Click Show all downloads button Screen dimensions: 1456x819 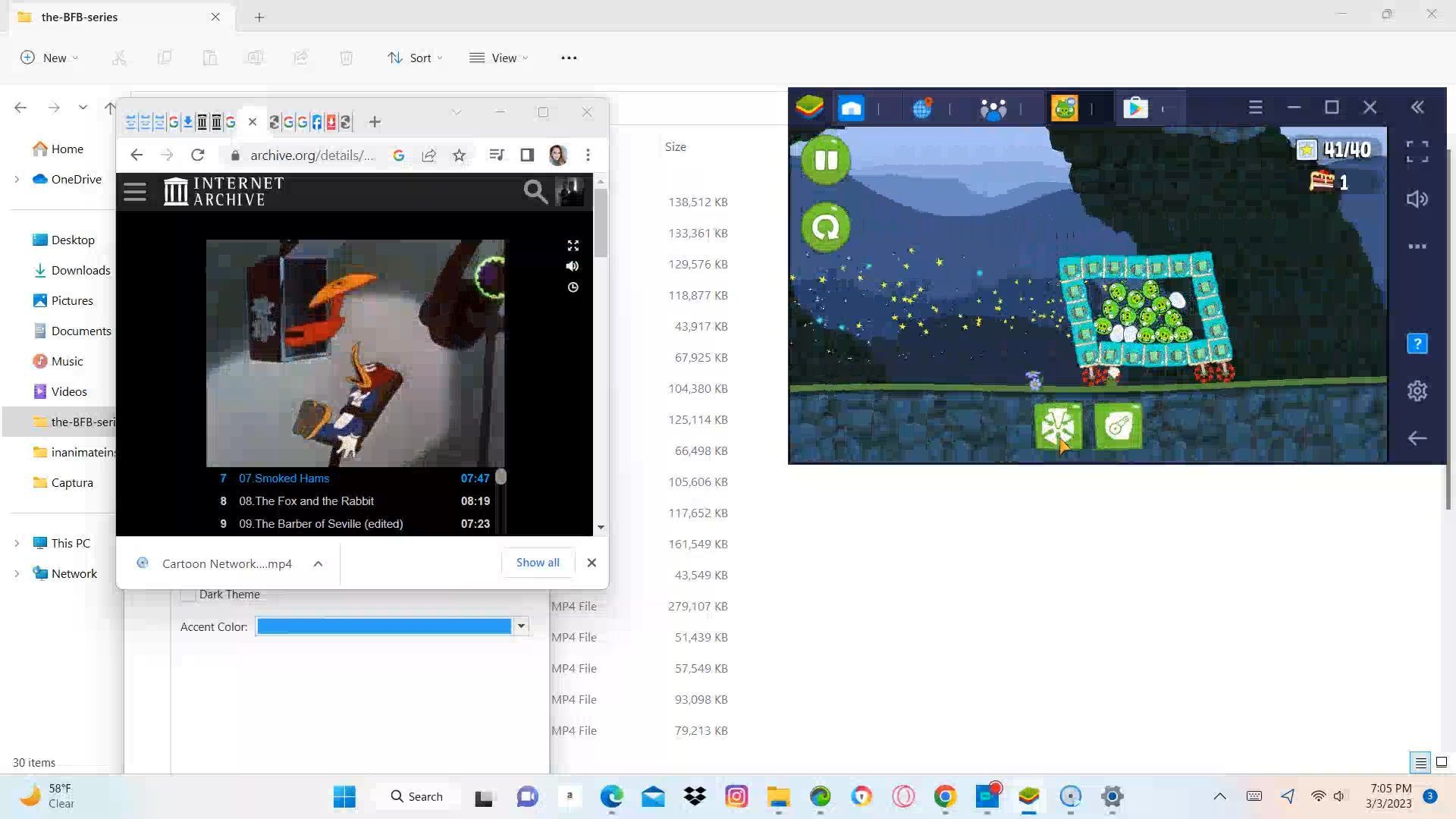point(538,563)
